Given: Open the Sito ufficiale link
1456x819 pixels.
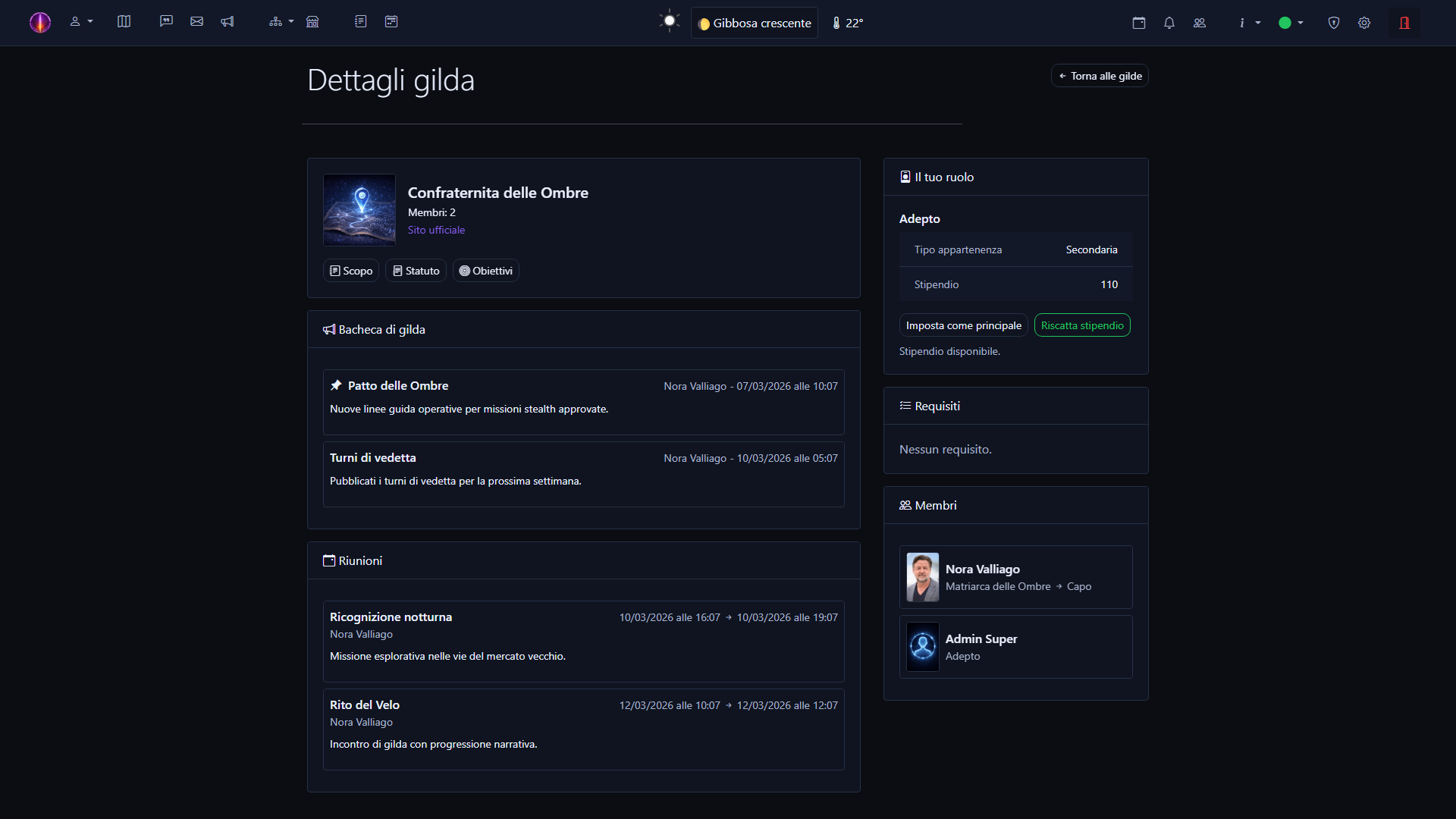Looking at the screenshot, I should [436, 230].
